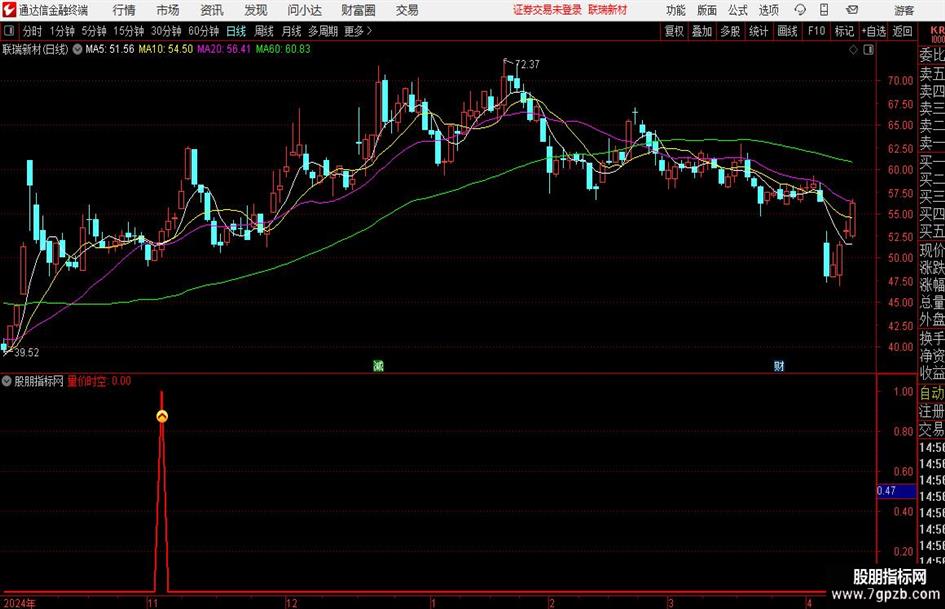Click the 通达信 red app logo icon
The width and height of the screenshot is (945, 609).
tap(9, 10)
